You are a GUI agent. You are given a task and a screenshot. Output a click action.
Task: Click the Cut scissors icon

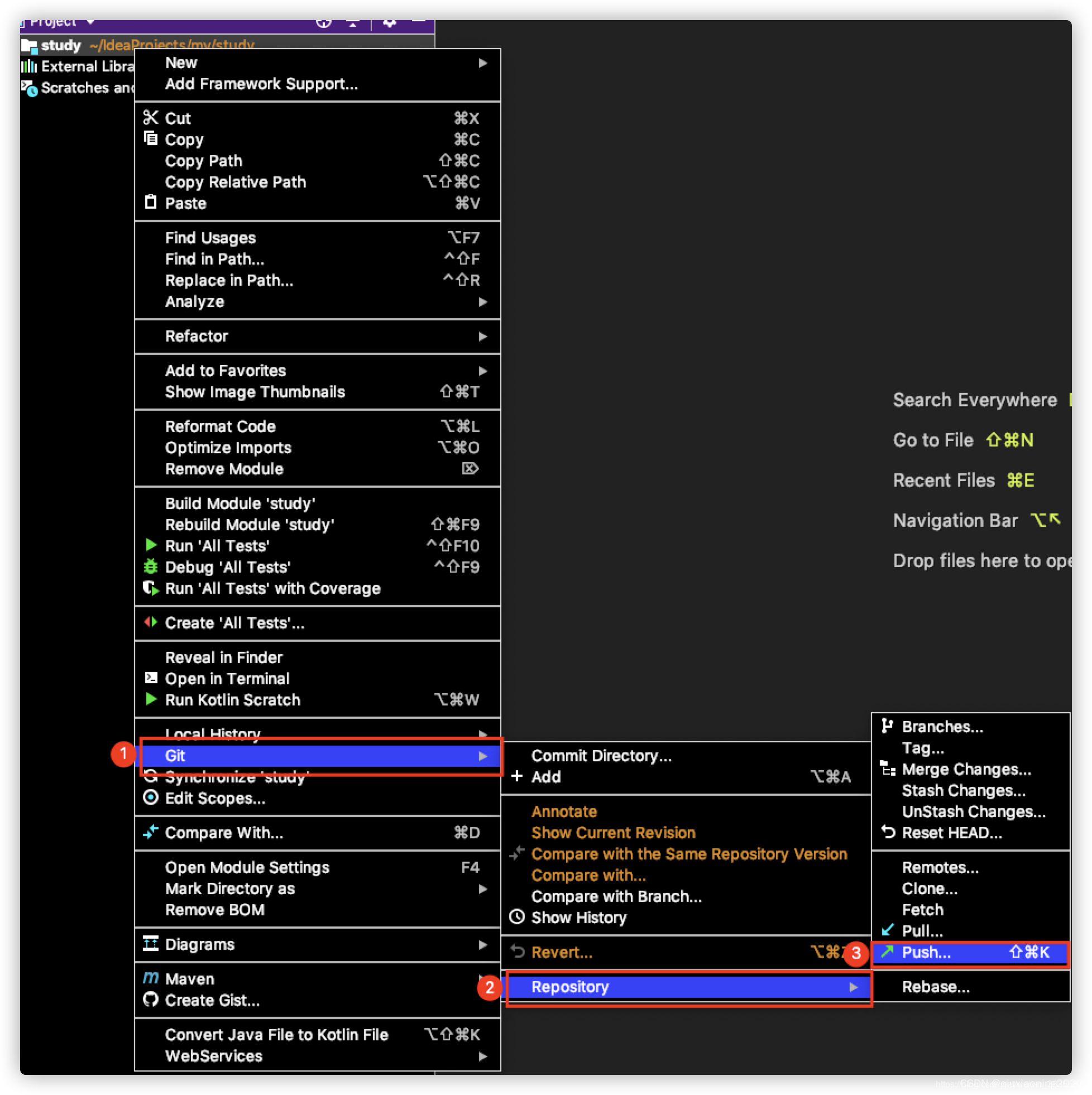pos(150,118)
